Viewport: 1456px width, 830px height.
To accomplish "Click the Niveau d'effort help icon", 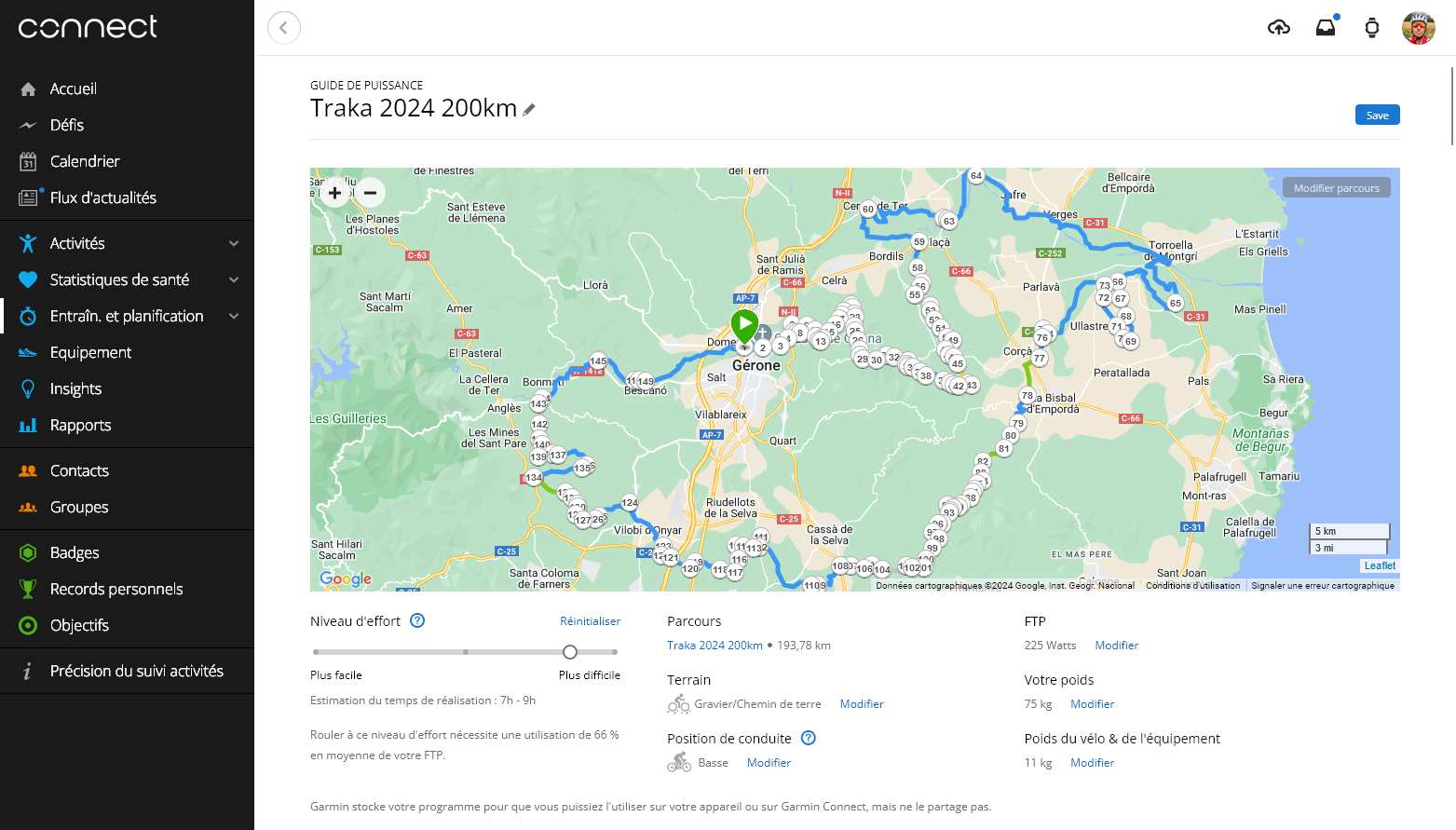I will 417,620.
